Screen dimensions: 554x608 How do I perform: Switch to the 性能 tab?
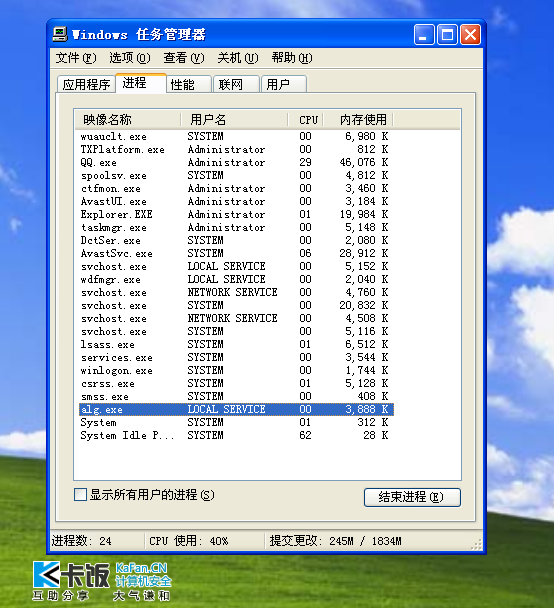pos(189,84)
